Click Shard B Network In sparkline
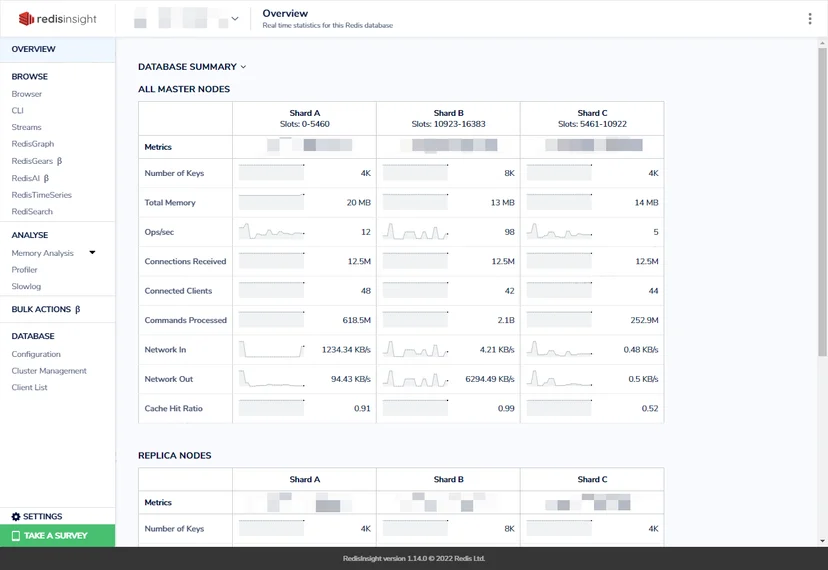Image resolution: width=828 pixels, height=570 pixels. 416,349
